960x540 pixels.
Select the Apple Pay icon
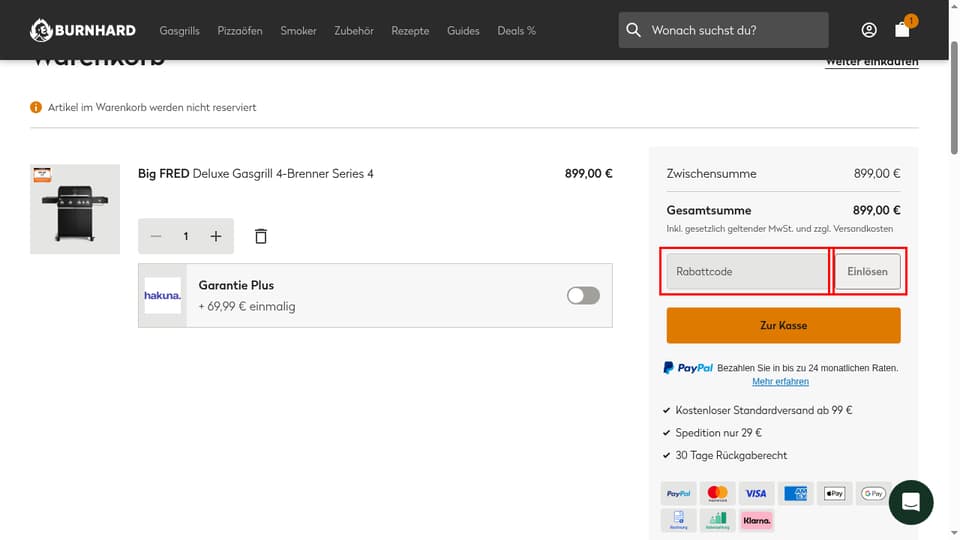point(834,493)
